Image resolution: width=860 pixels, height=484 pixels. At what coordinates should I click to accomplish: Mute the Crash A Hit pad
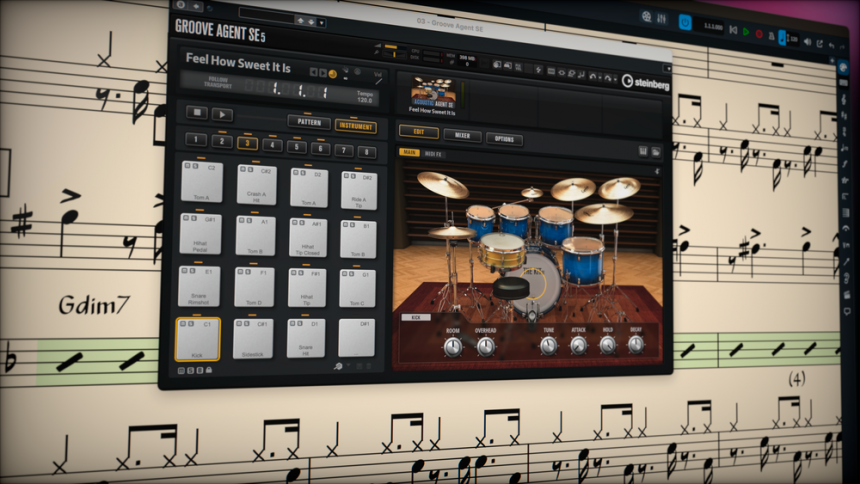[x=244, y=170]
